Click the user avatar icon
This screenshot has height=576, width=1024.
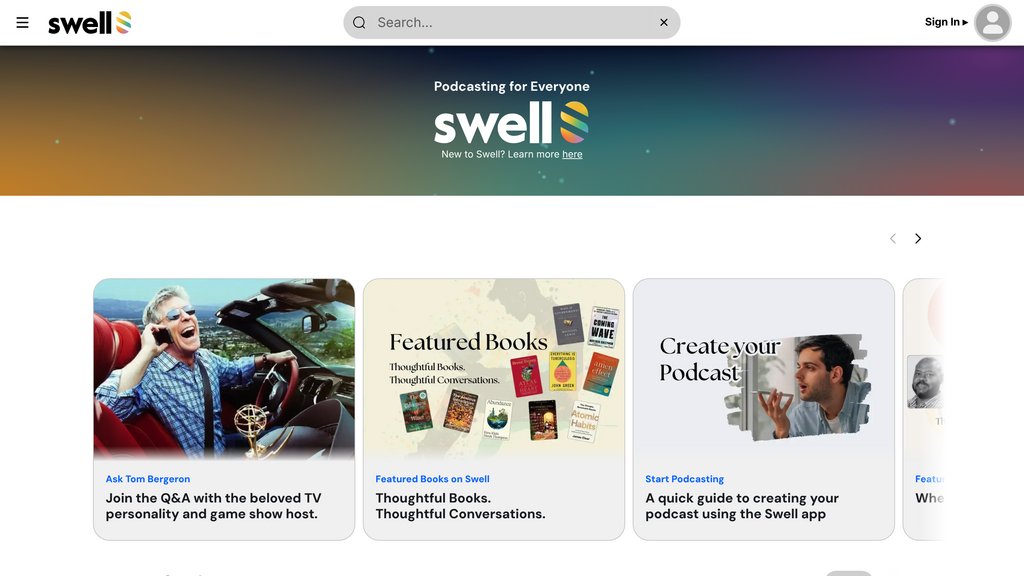point(993,23)
